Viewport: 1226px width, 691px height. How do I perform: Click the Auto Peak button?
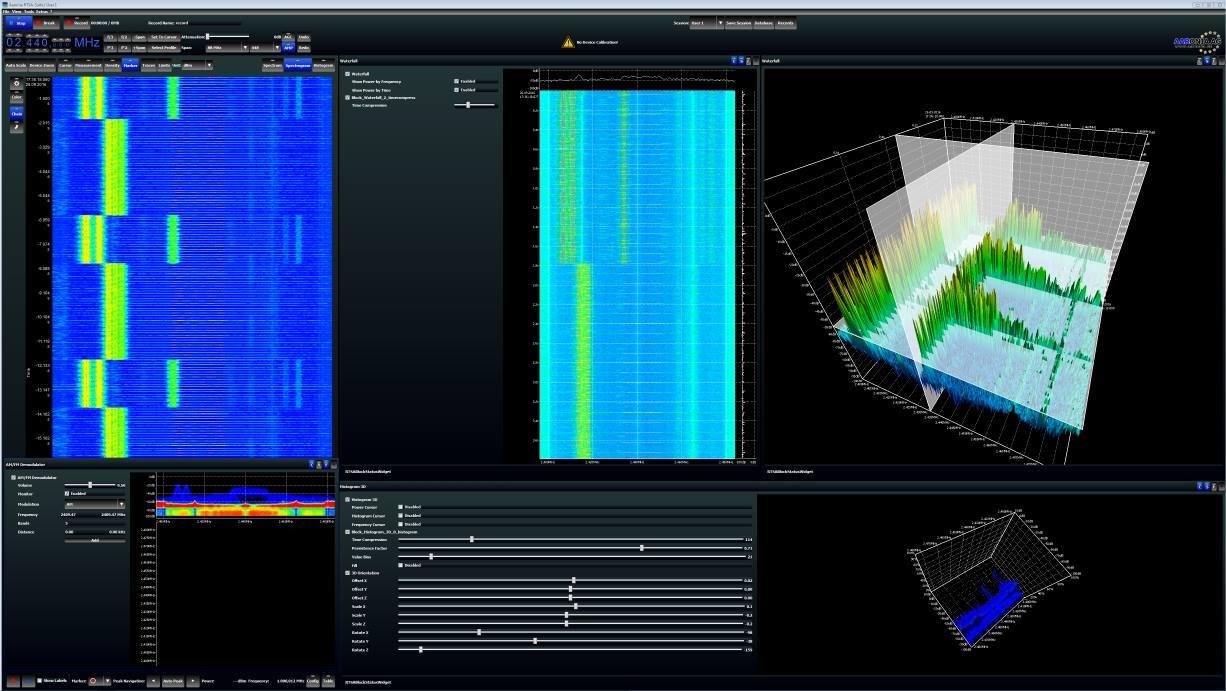click(173, 681)
